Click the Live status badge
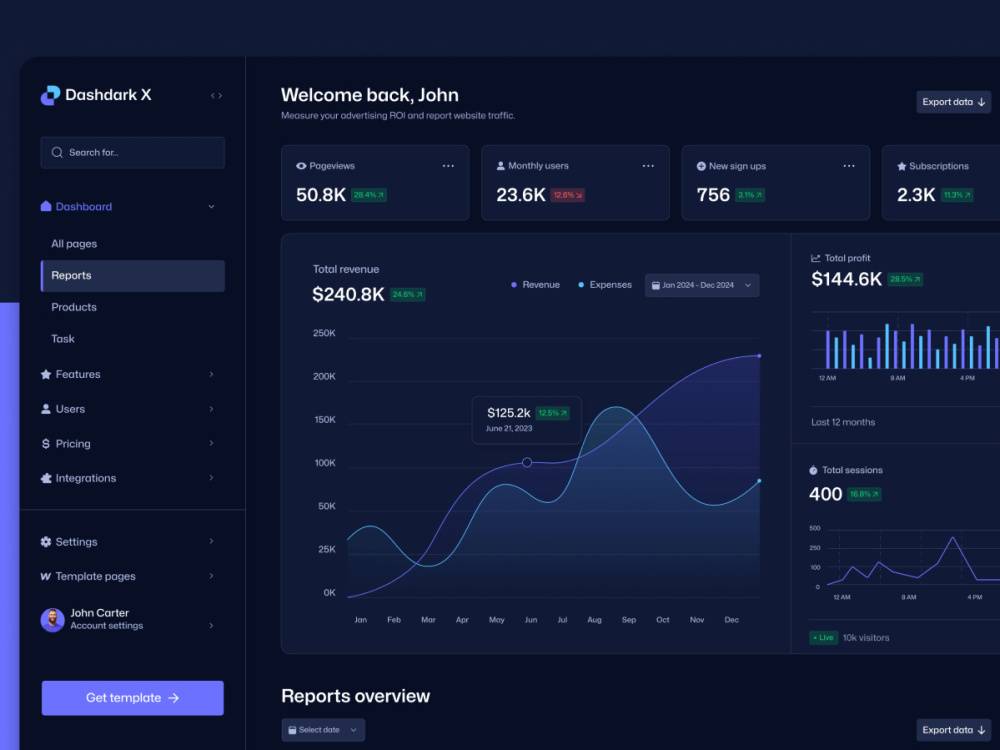Screen dimensions: 1000x750 pyautogui.click(x=823, y=638)
